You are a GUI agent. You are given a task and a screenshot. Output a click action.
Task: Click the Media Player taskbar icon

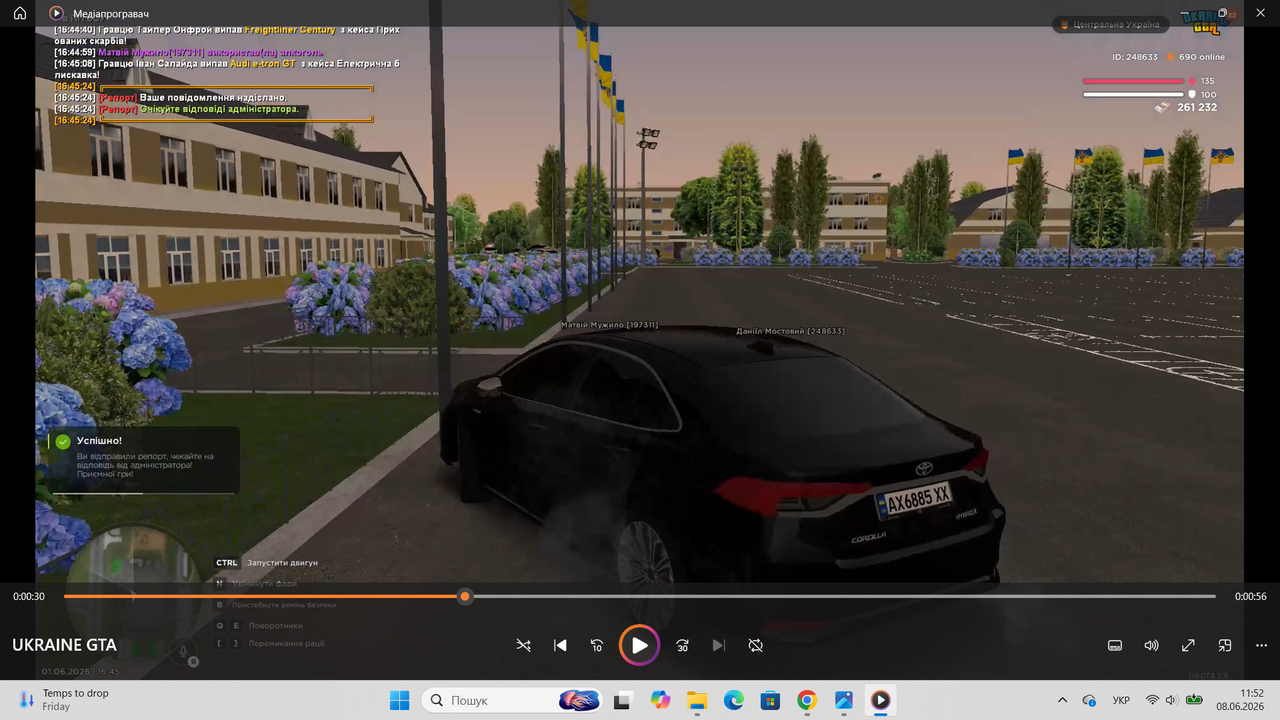coord(880,700)
